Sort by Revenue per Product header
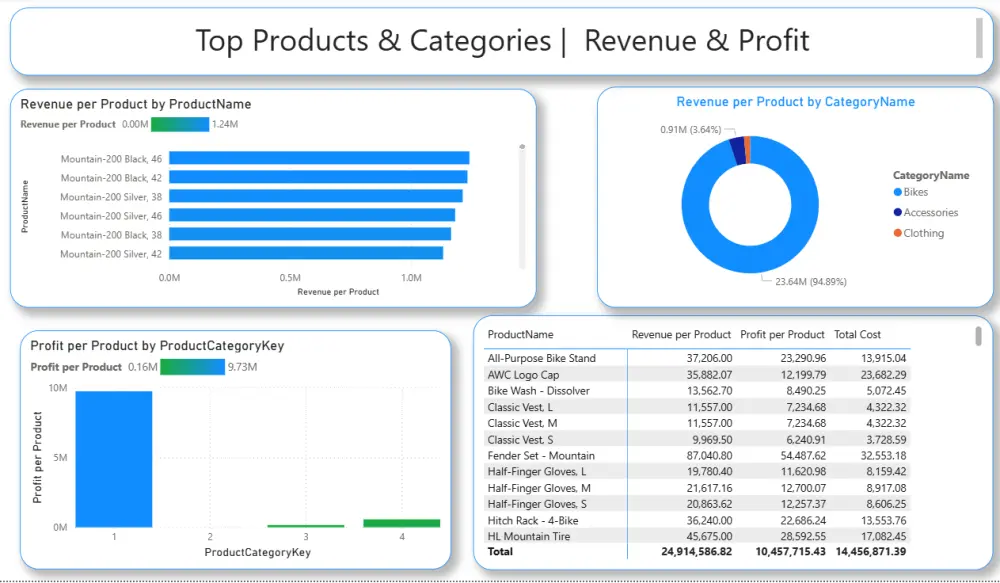The width and height of the screenshot is (1000, 583). point(681,334)
